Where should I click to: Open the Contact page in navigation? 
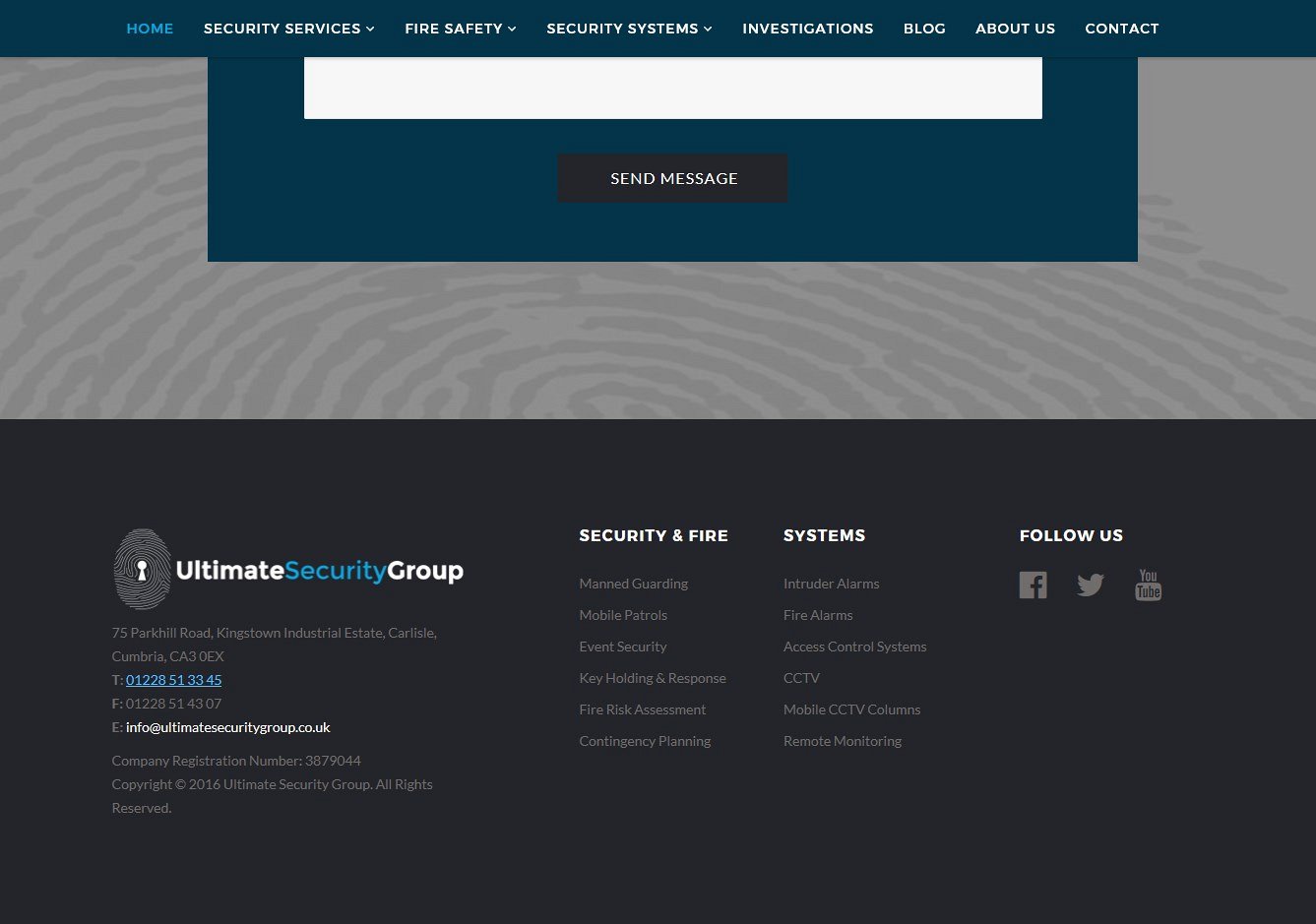[1121, 29]
